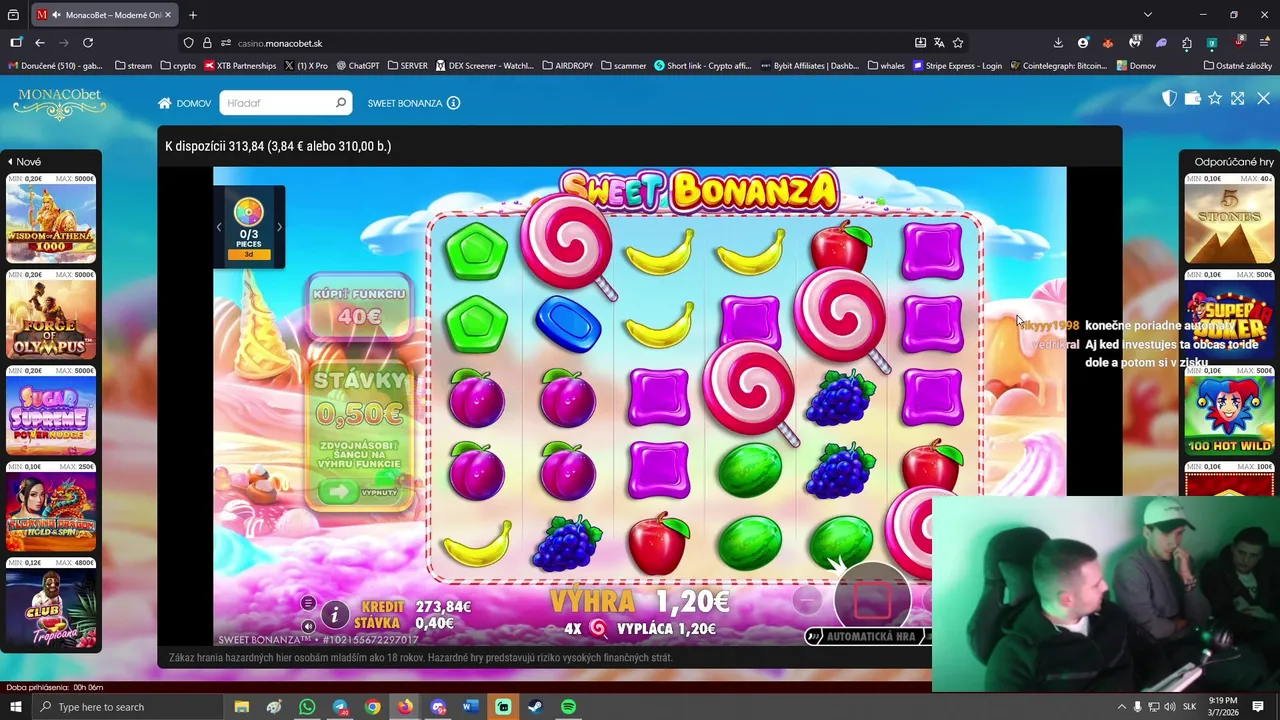
Task: Open the slot game hamburger menu
Action: (308, 603)
